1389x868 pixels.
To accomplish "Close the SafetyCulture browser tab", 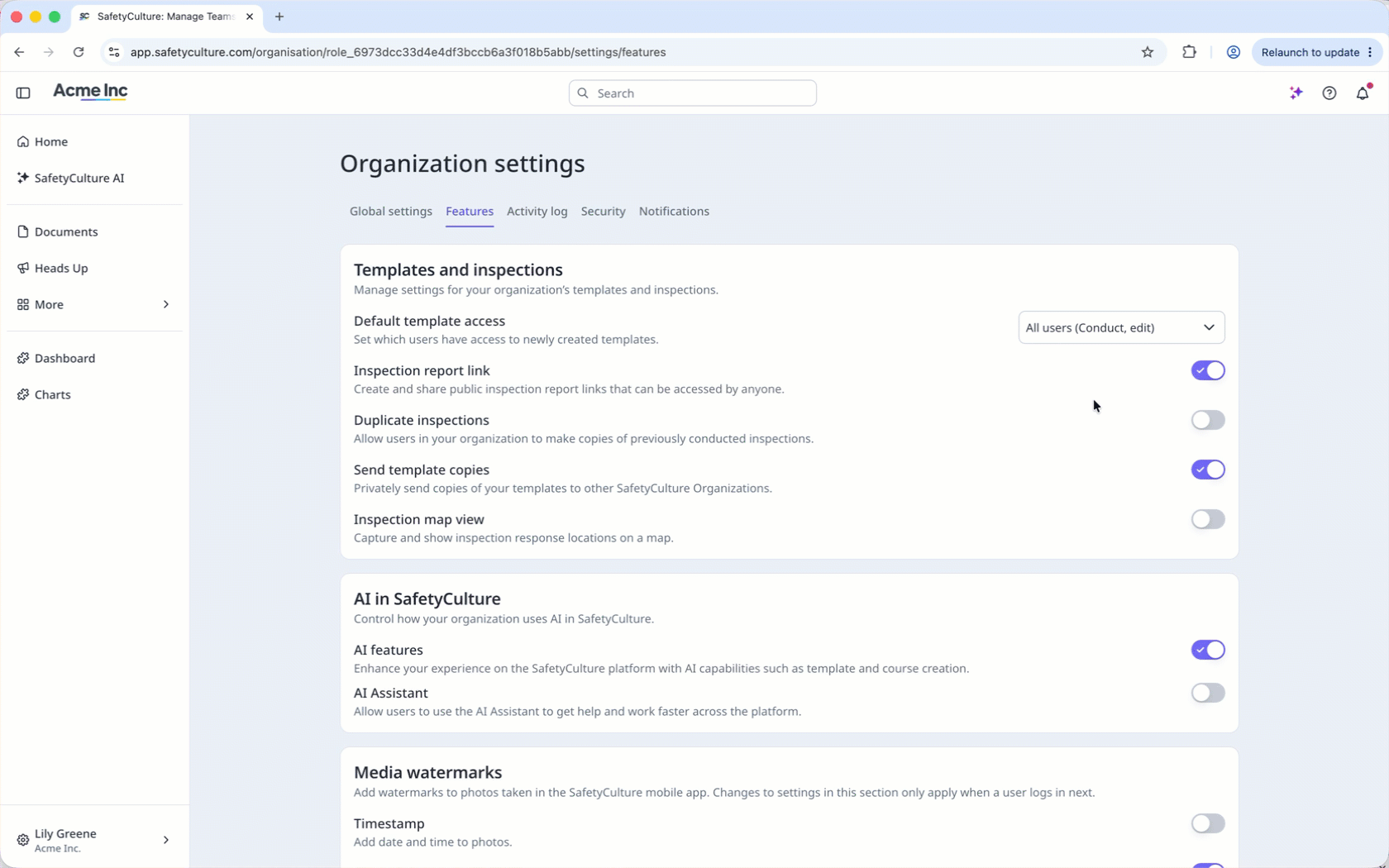I will tap(250, 17).
